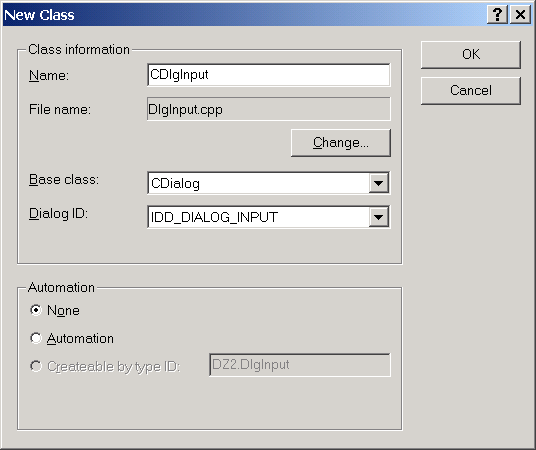The width and height of the screenshot is (536, 450).
Task: Click the IDD_DIALOG_INPUT combo box text
Action: coord(214,217)
